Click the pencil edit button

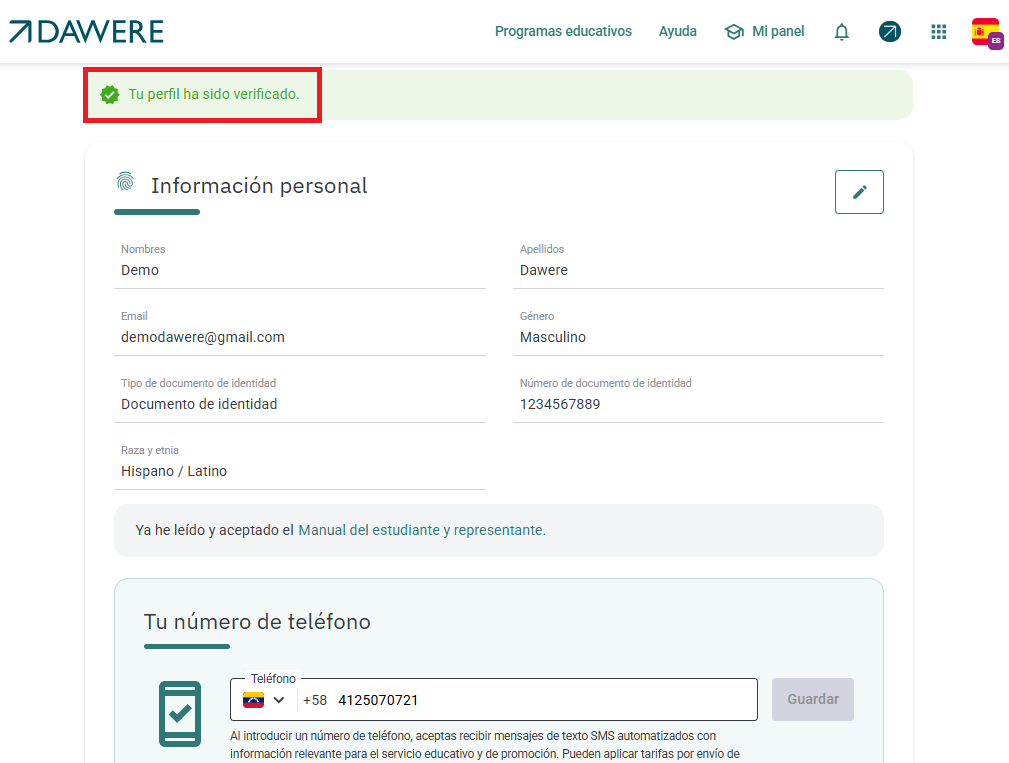coord(859,192)
